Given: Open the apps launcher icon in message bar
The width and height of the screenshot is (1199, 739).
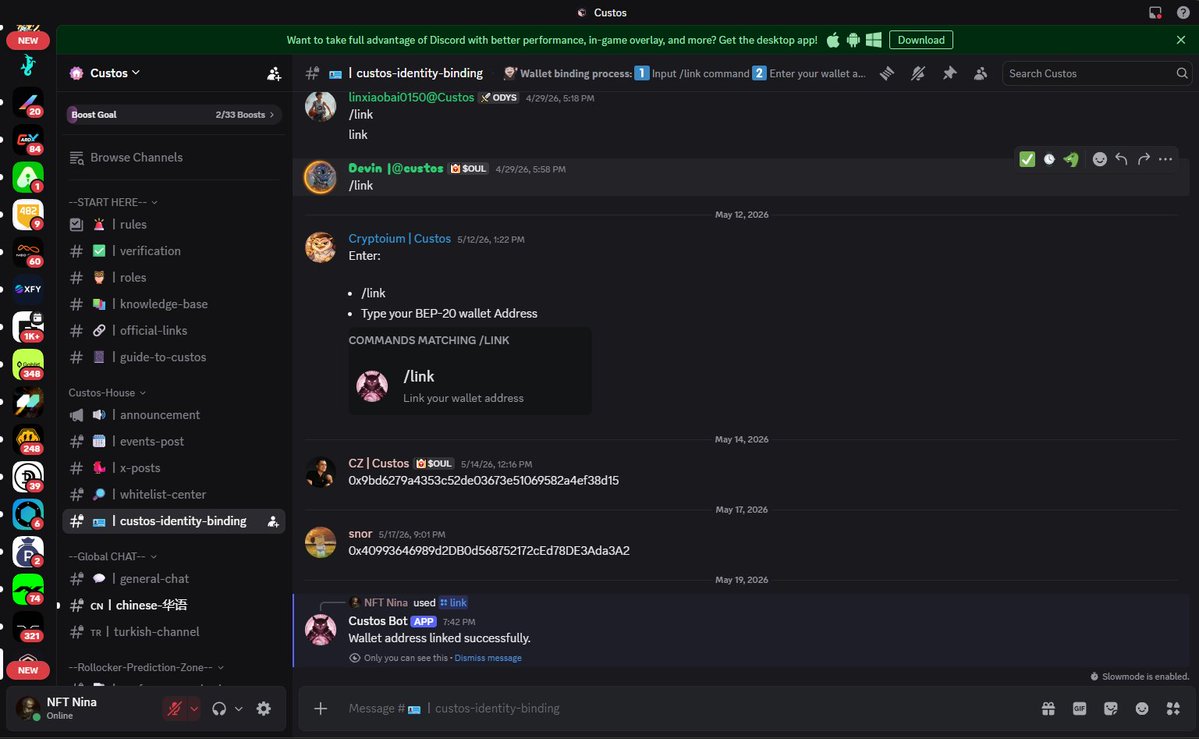Looking at the screenshot, I should point(1173,709).
